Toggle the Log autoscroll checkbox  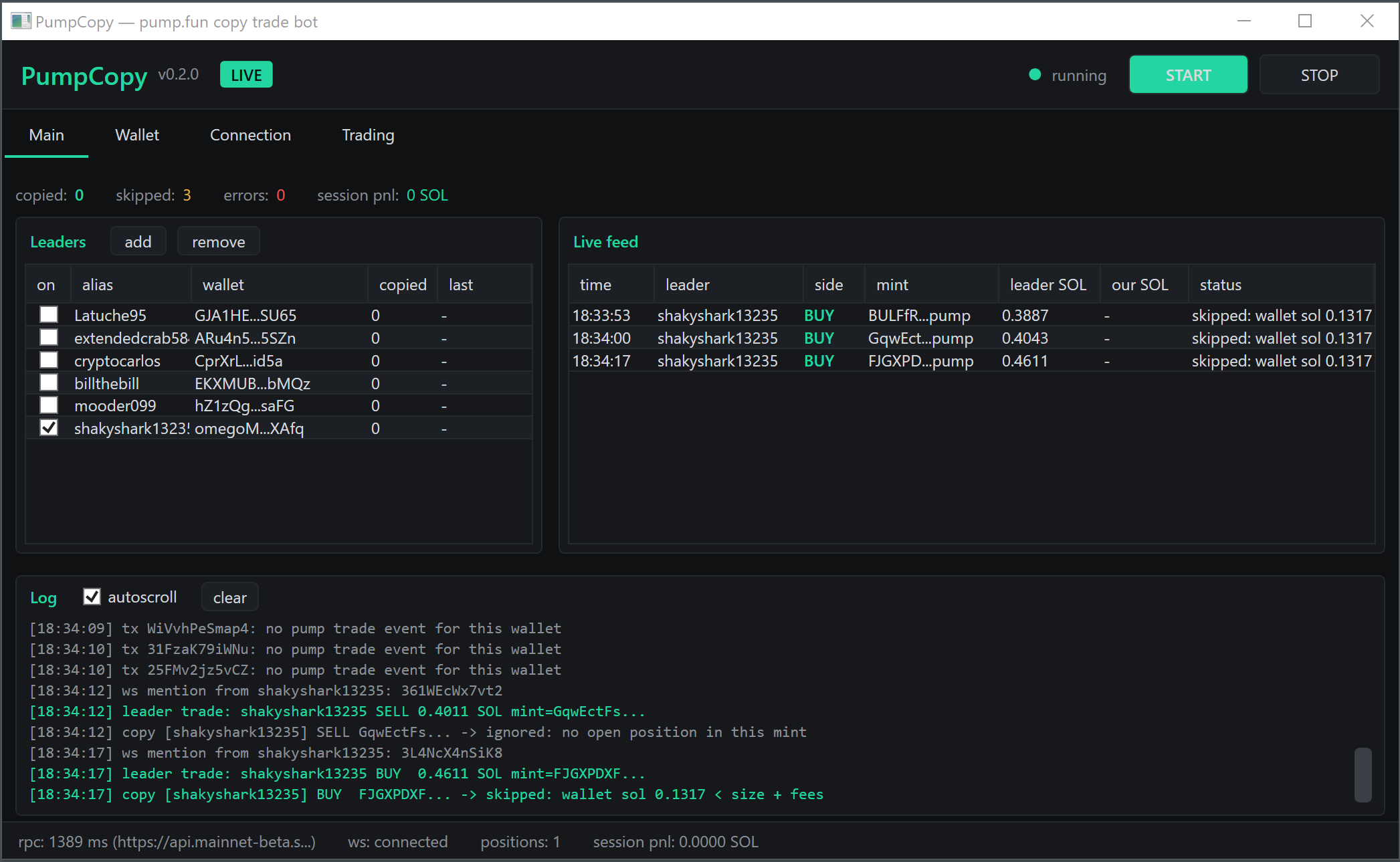(x=92, y=597)
